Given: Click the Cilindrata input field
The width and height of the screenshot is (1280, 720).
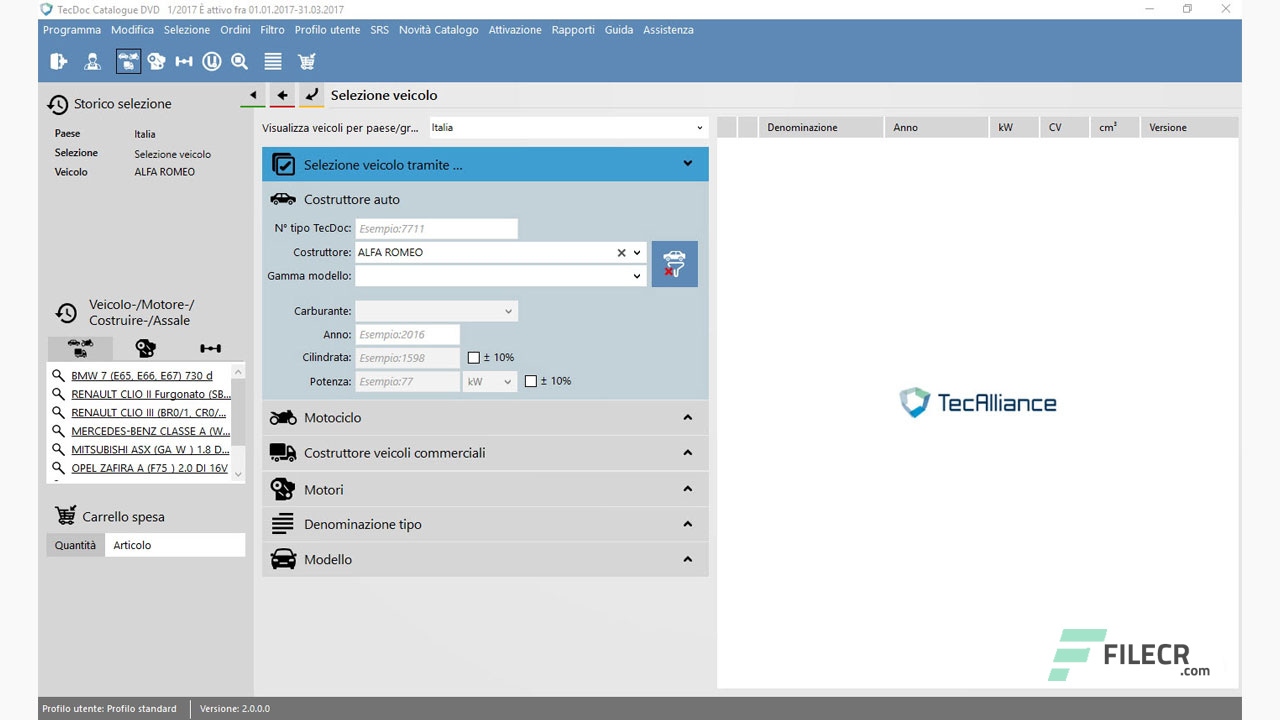Looking at the screenshot, I should click(x=407, y=358).
